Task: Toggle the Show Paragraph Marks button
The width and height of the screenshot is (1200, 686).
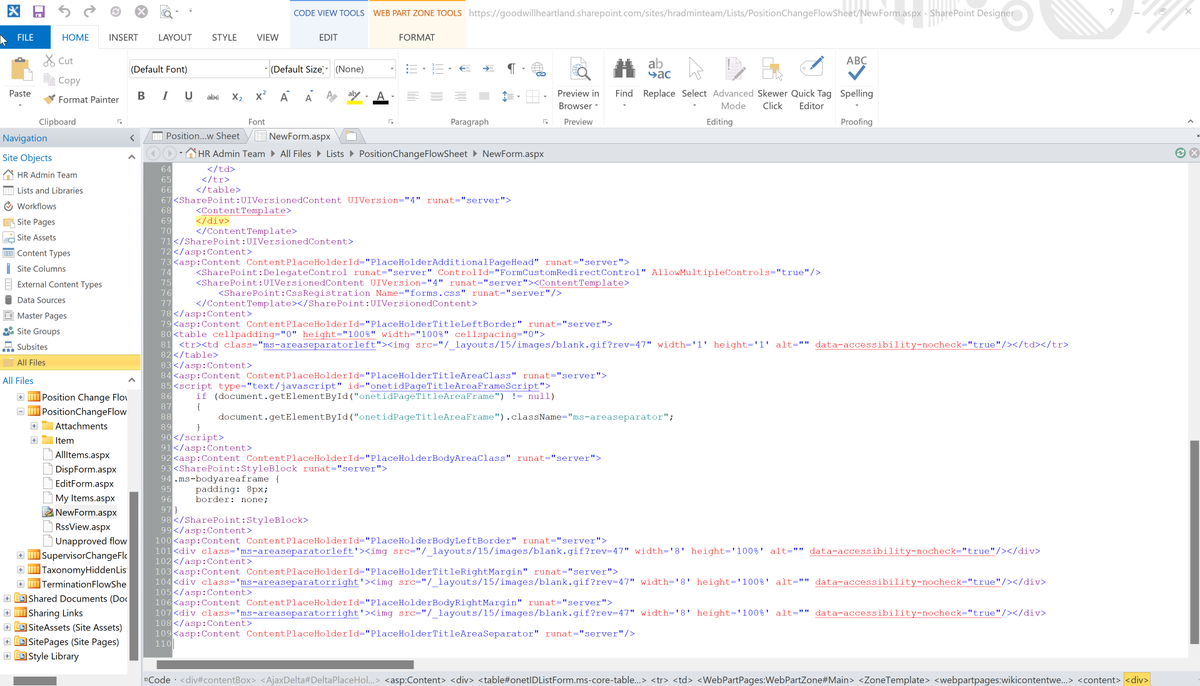Action: tap(512, 69)
